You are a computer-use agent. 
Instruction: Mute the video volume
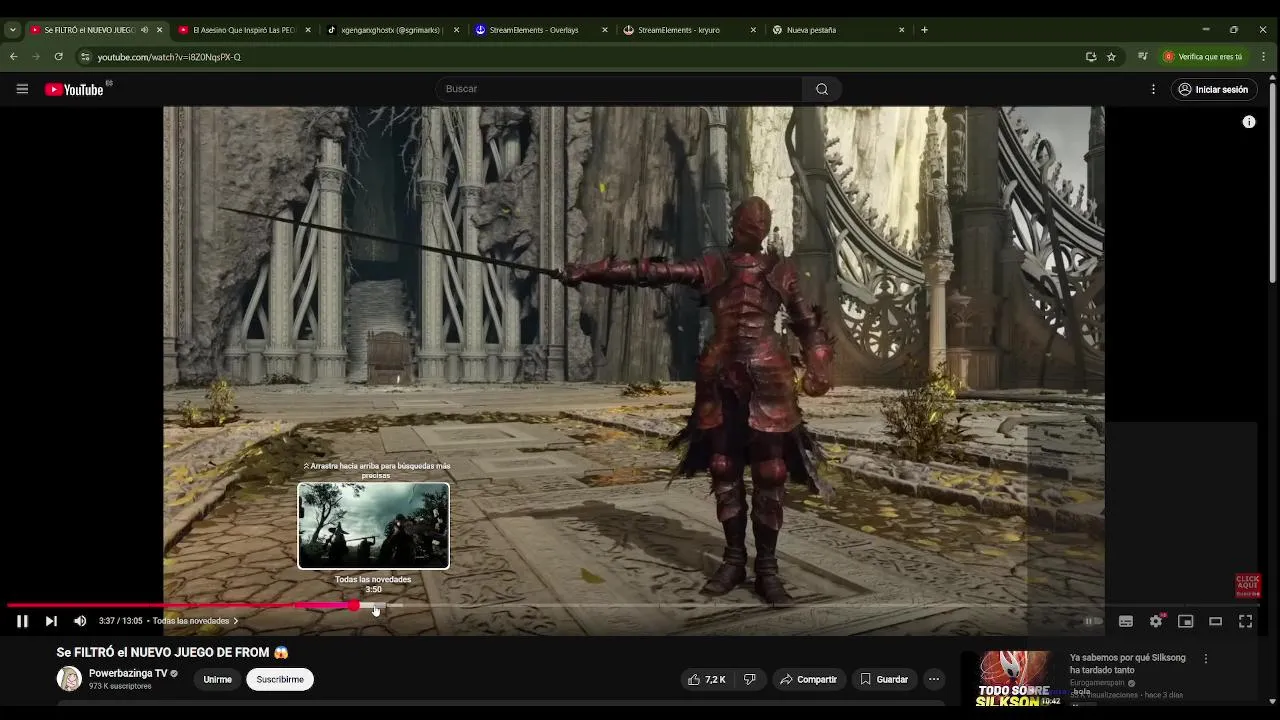pos(80,621)
